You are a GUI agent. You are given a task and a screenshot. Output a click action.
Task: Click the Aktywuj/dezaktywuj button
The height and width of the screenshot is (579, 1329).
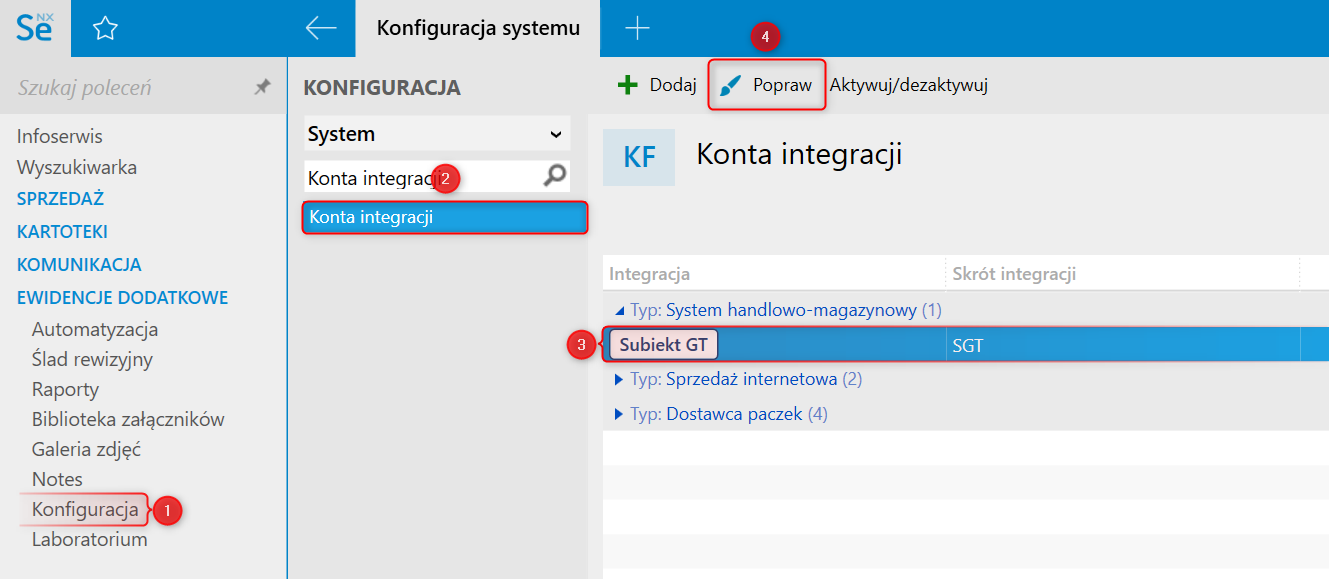908,85
